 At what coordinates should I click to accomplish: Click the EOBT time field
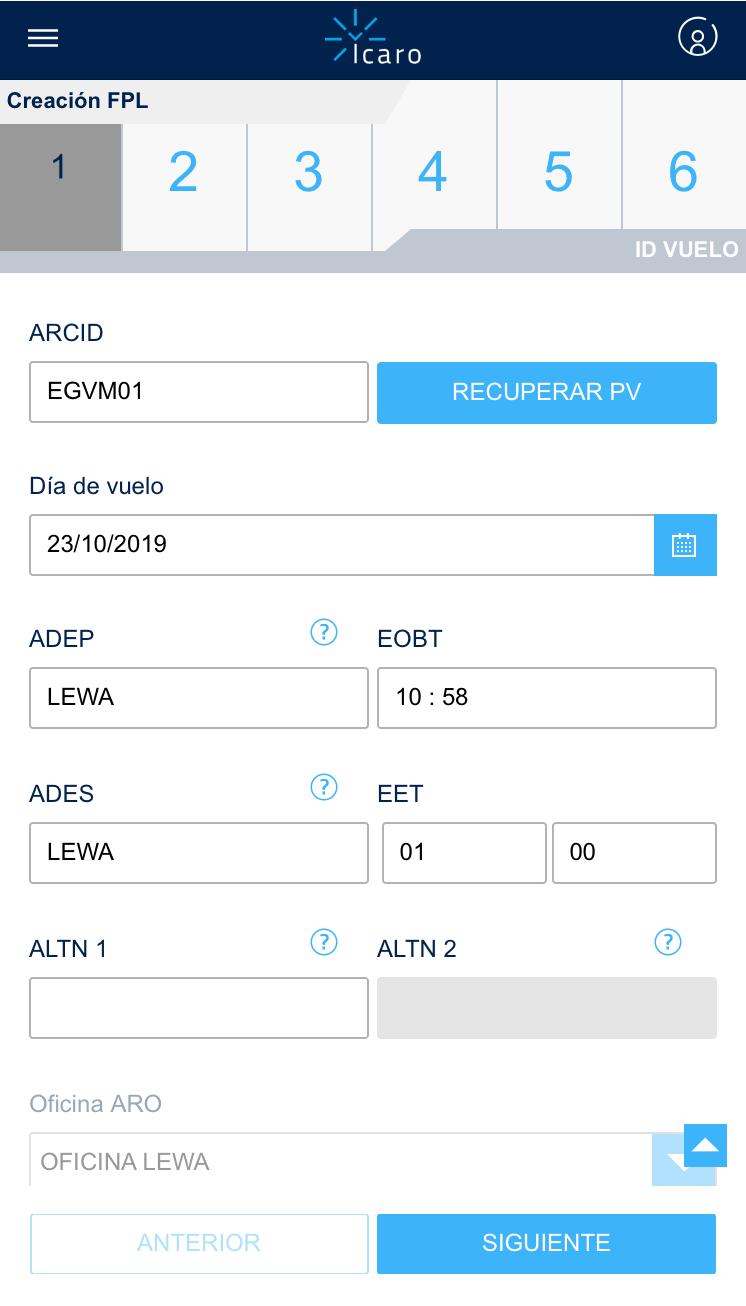(547, 698)
